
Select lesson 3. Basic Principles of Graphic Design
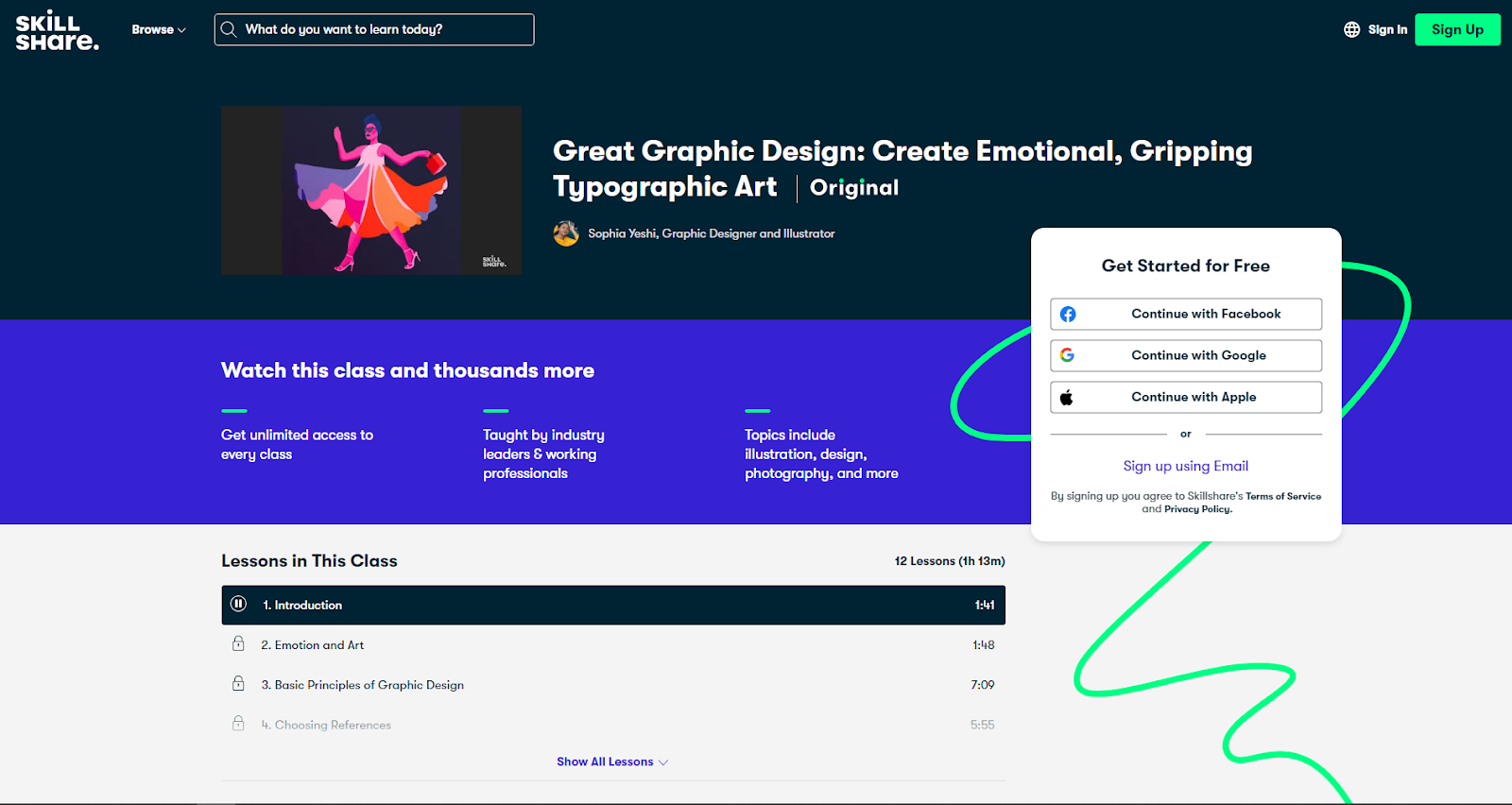coord(613,684)
